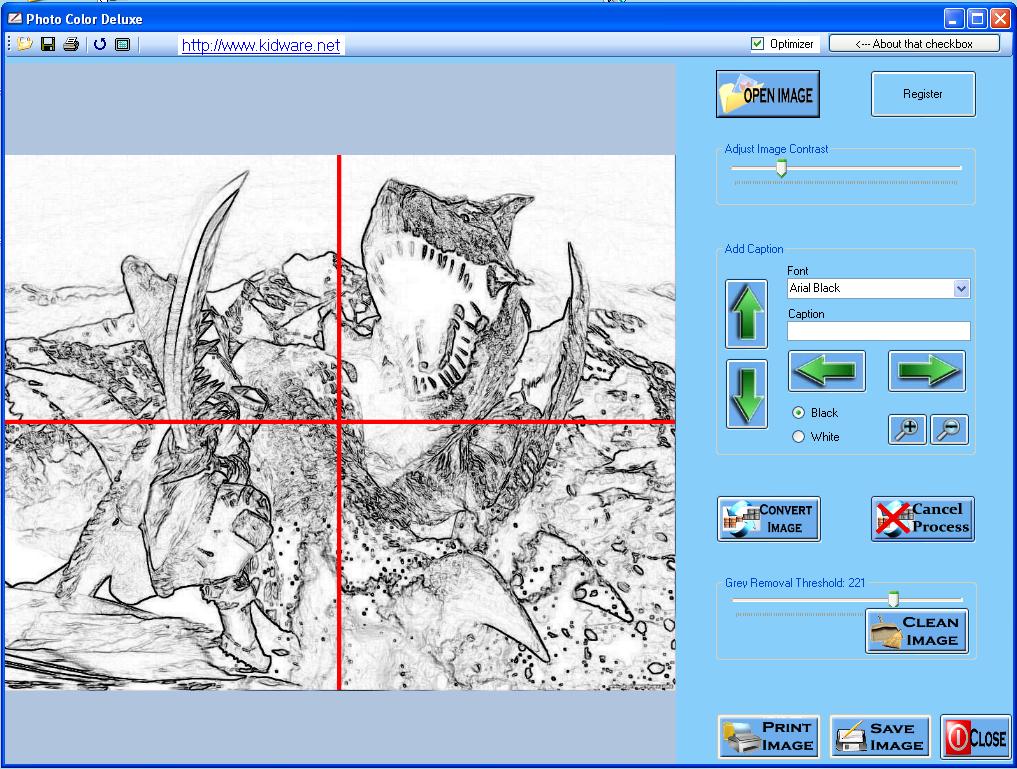
Task: Click the refresh arrow toolbar icon
Action: point(99,44)
